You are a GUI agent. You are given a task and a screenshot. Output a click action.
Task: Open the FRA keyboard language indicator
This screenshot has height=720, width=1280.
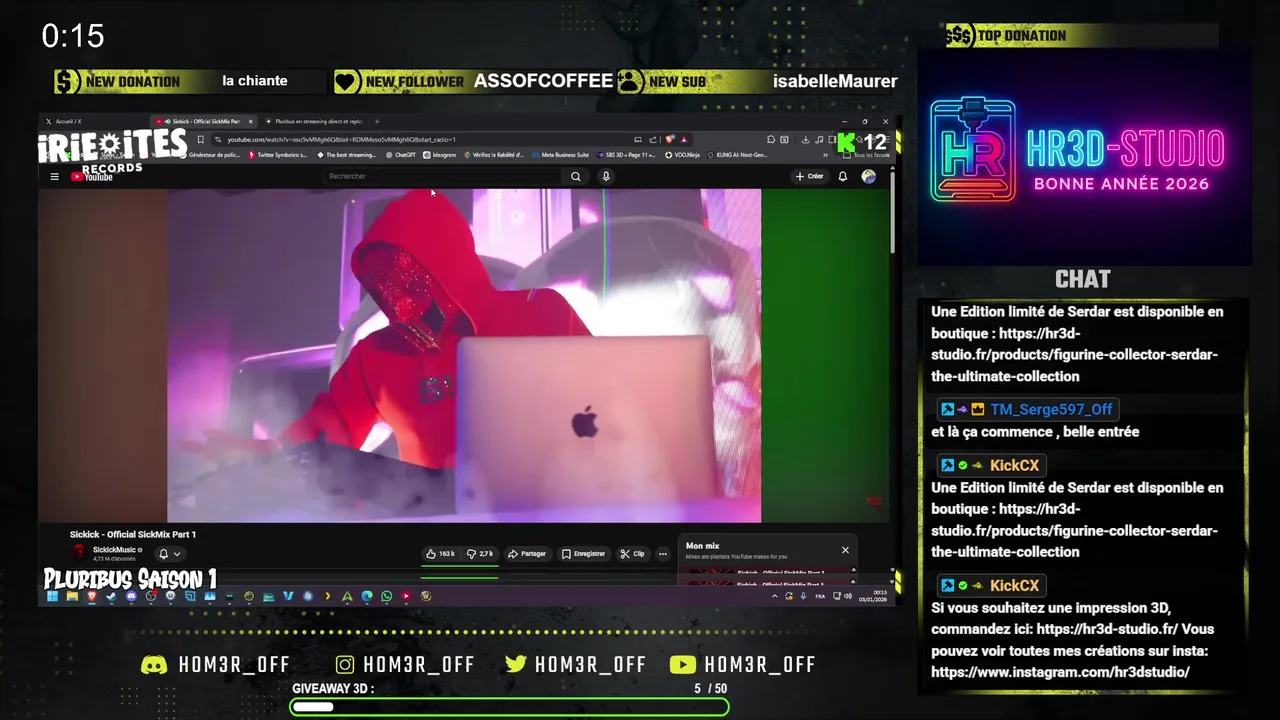pyautogui.click(x=820, y=596)
